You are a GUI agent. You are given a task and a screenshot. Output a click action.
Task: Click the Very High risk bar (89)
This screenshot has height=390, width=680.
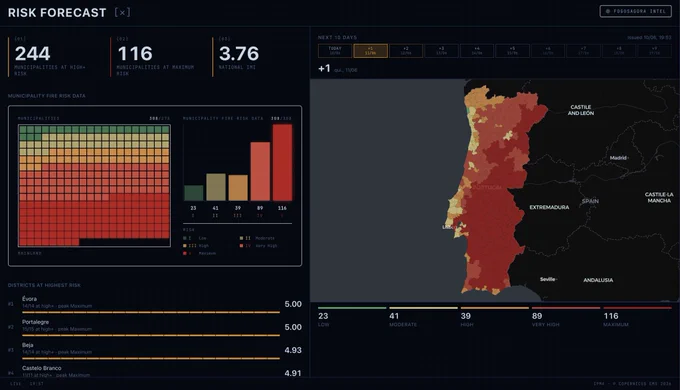260,171
